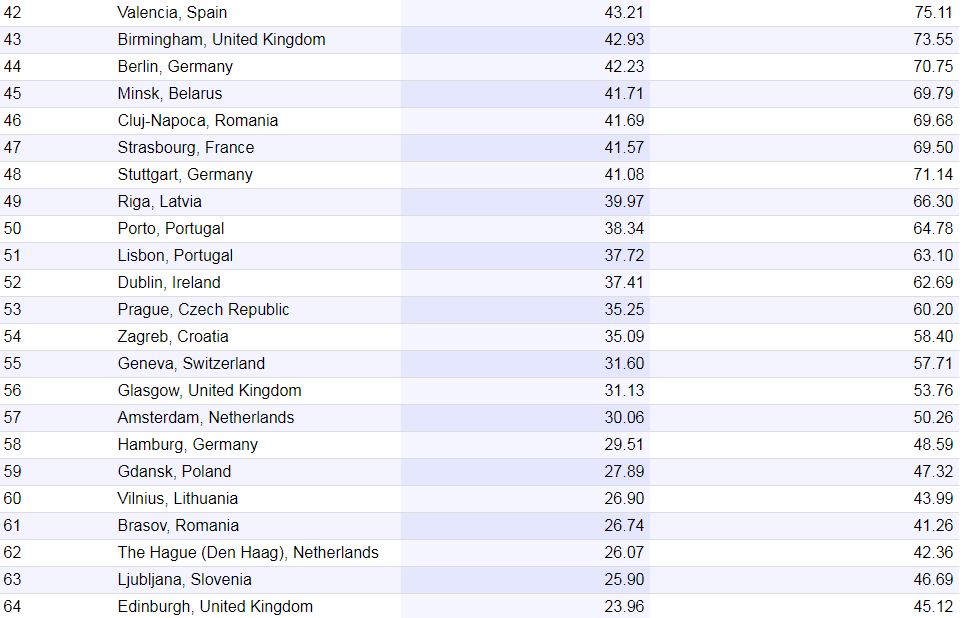Viewport: 968px width, 618px height.
Task: Select the 41.71 value in Minsk row
Action: [x=624, y=94]
